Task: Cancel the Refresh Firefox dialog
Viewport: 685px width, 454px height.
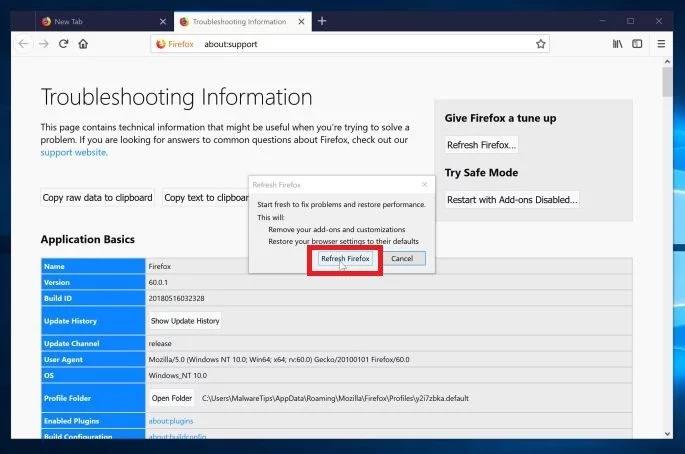Action: pos(402,258)
